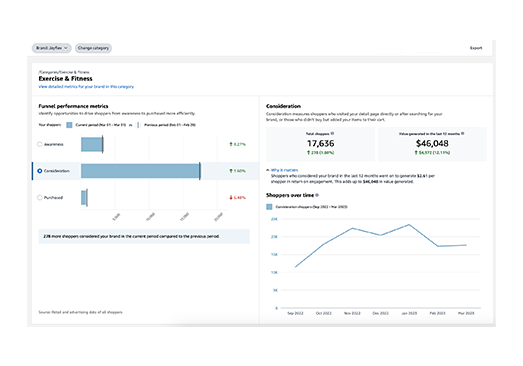Click the red down arrow for Purchased

coord(231,198)
